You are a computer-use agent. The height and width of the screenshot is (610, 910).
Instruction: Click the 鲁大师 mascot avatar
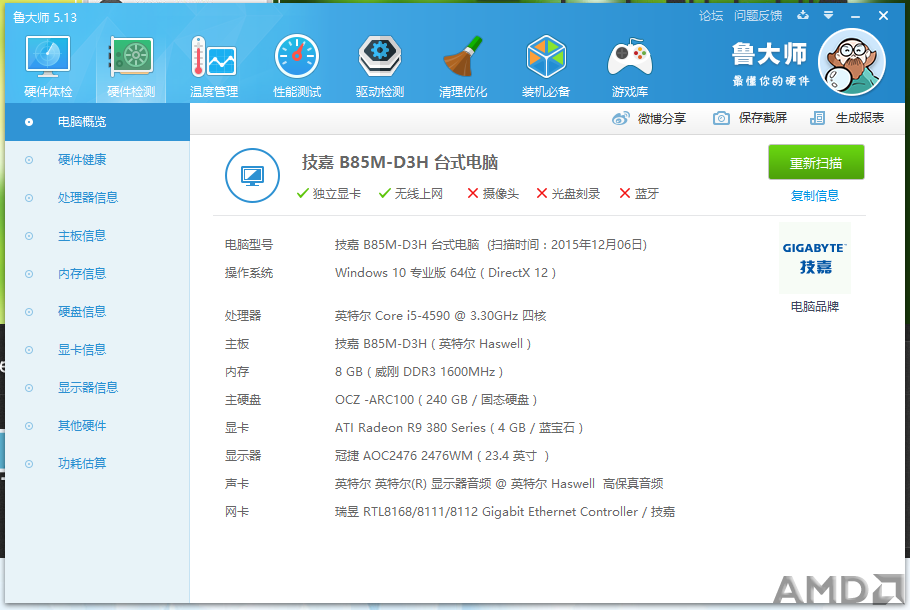click(852, 62)
